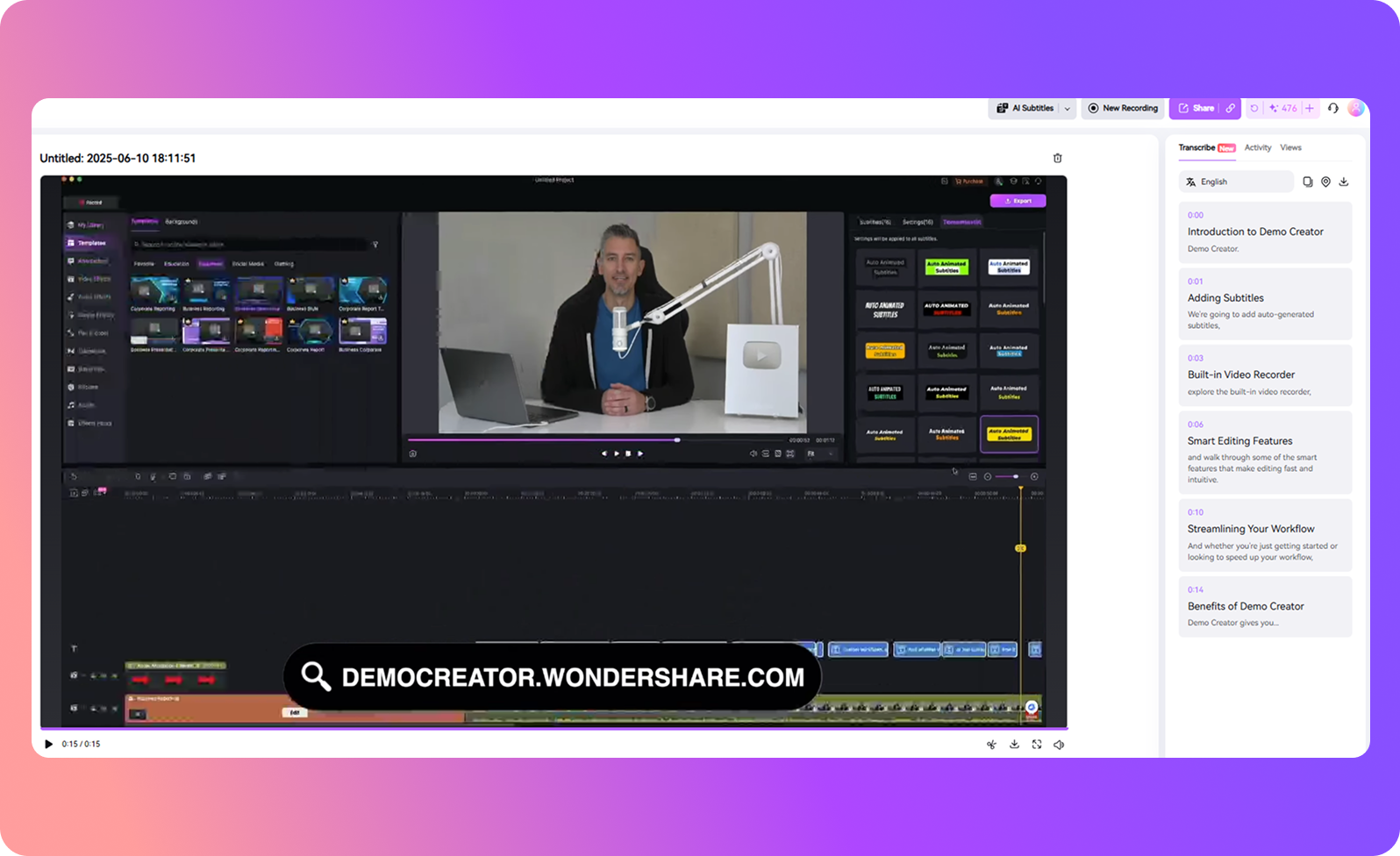Select the Adding Subtitles segment title
This screenshot has width=1400, height=856.
(x=1225, y=298)
